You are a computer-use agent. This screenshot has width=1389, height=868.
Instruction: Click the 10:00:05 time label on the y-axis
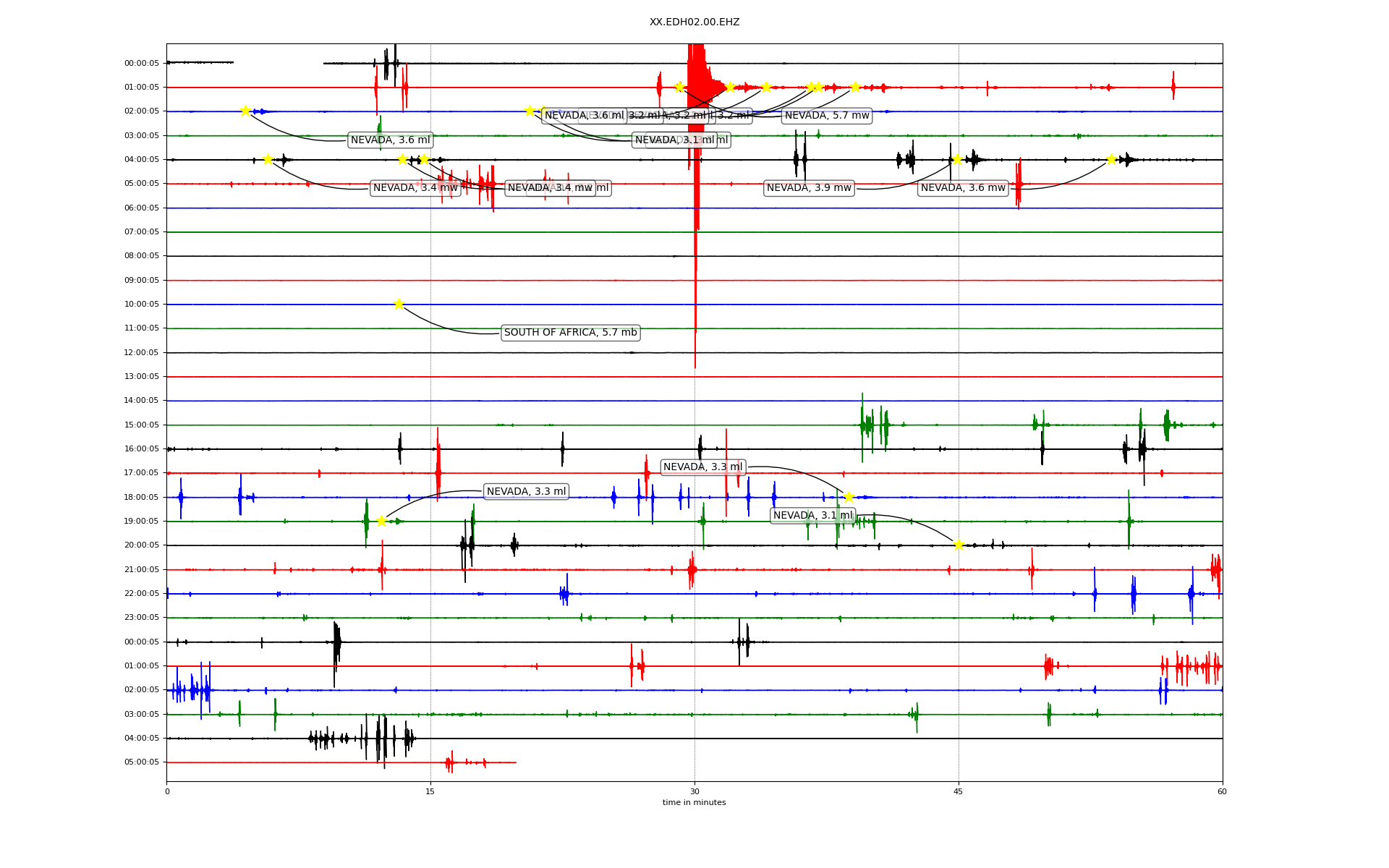142,305
